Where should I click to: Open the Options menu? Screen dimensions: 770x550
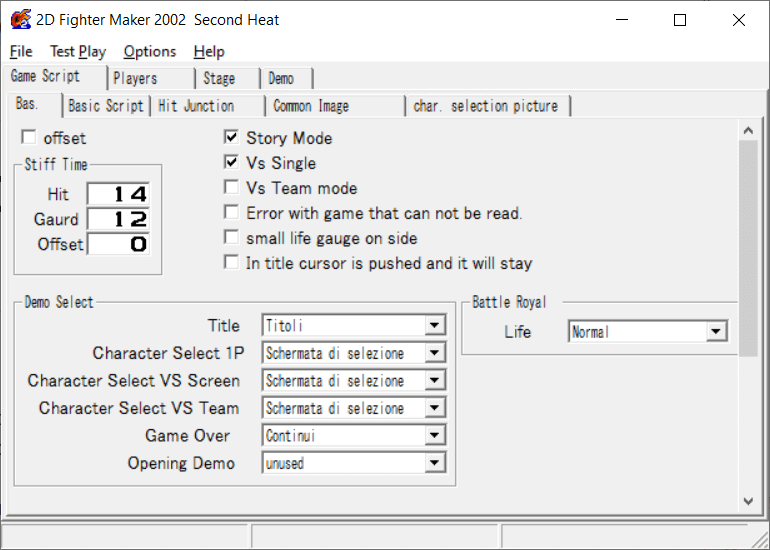(x=150, y=52)
